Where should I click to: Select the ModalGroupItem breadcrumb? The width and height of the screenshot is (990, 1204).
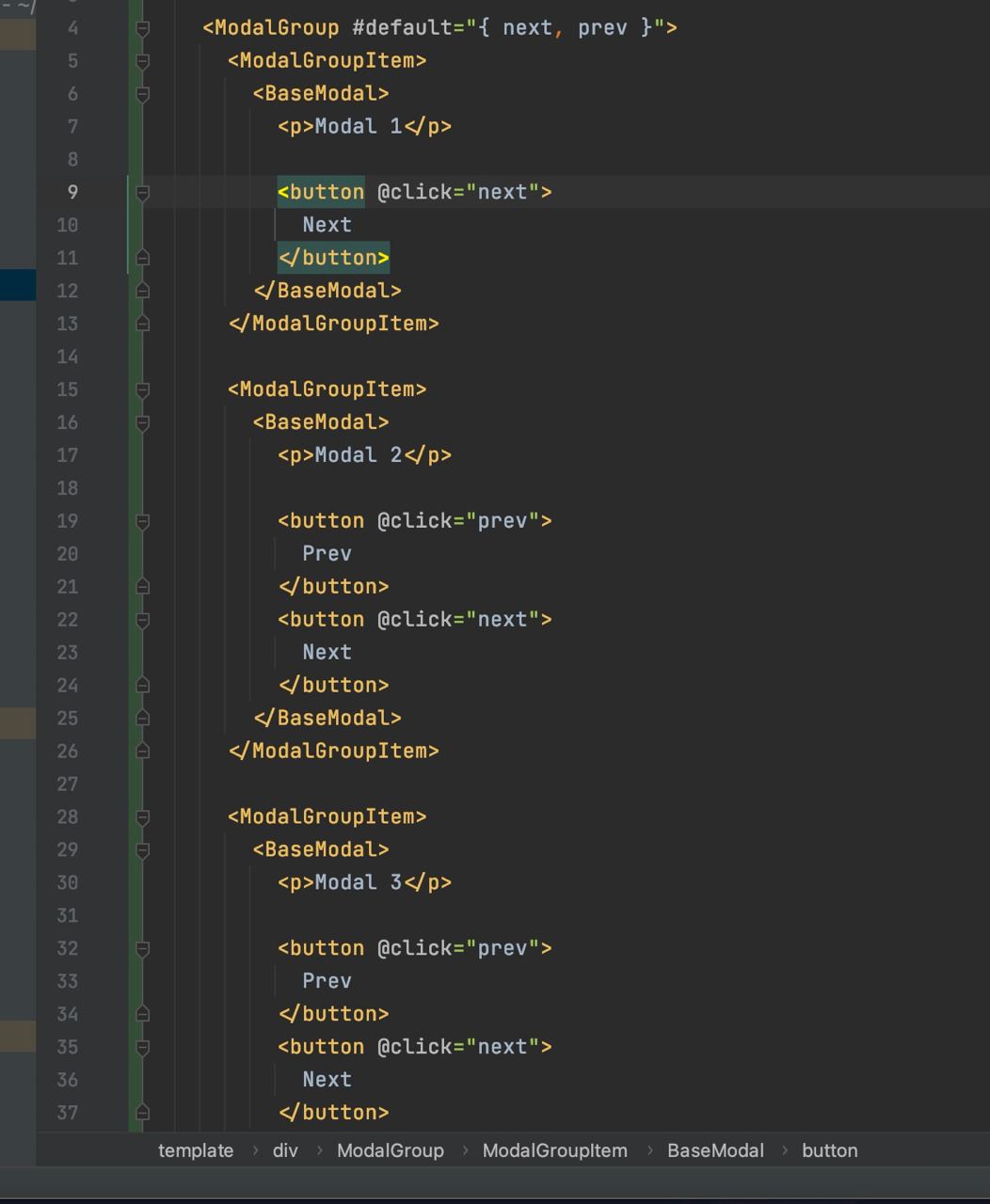tap(555, 1150)
